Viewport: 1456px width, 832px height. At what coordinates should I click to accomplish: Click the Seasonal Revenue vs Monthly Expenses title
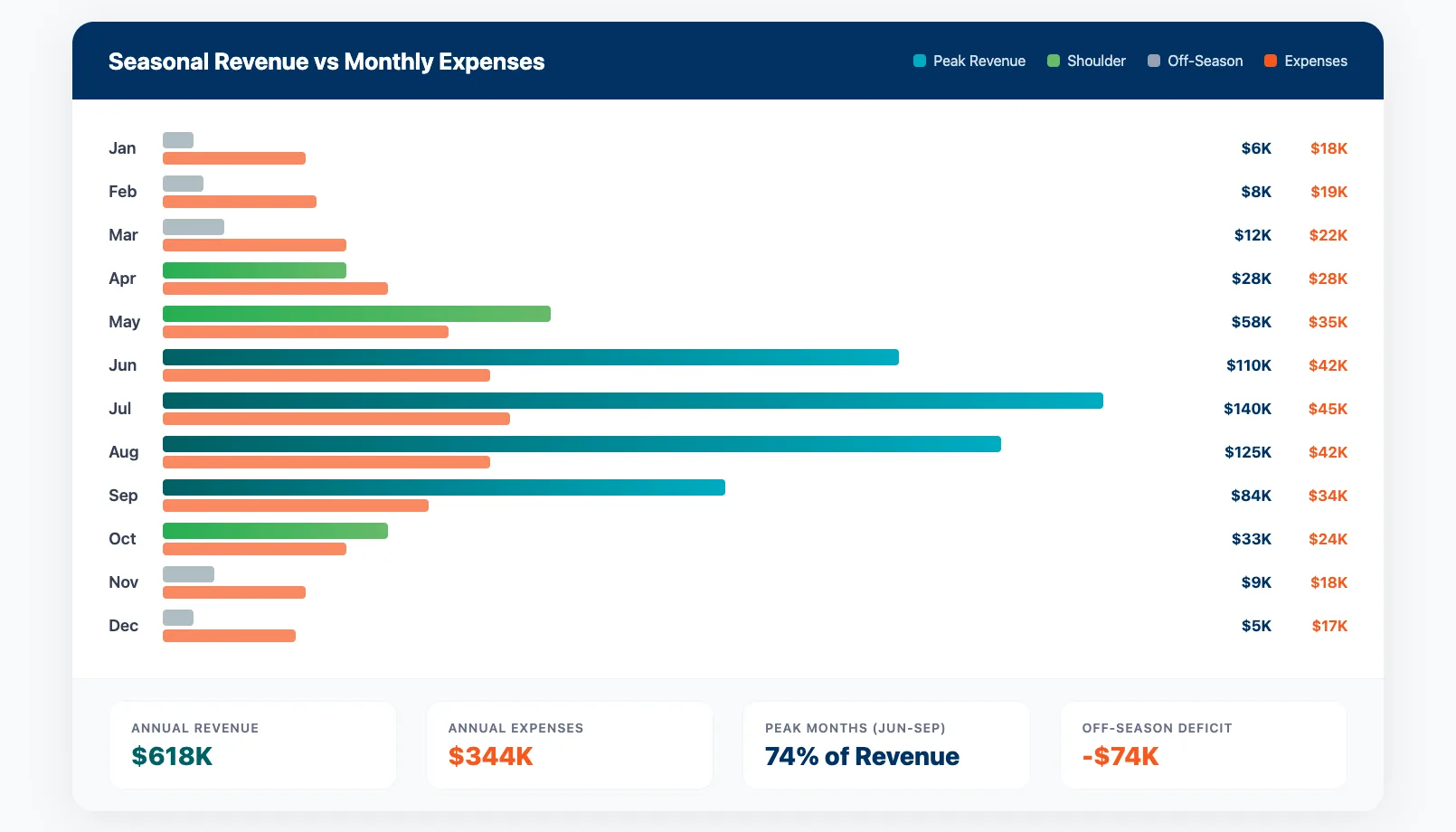(x=326, y=61)
